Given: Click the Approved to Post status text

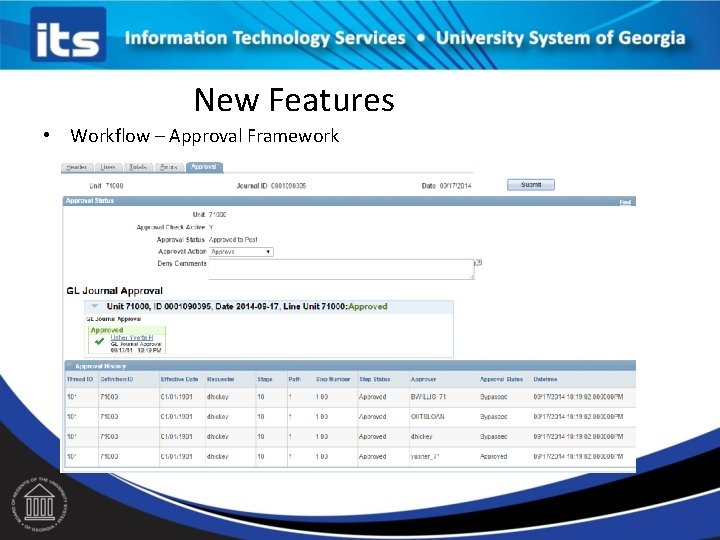Looking at the screenshot, I should (233, 240).
